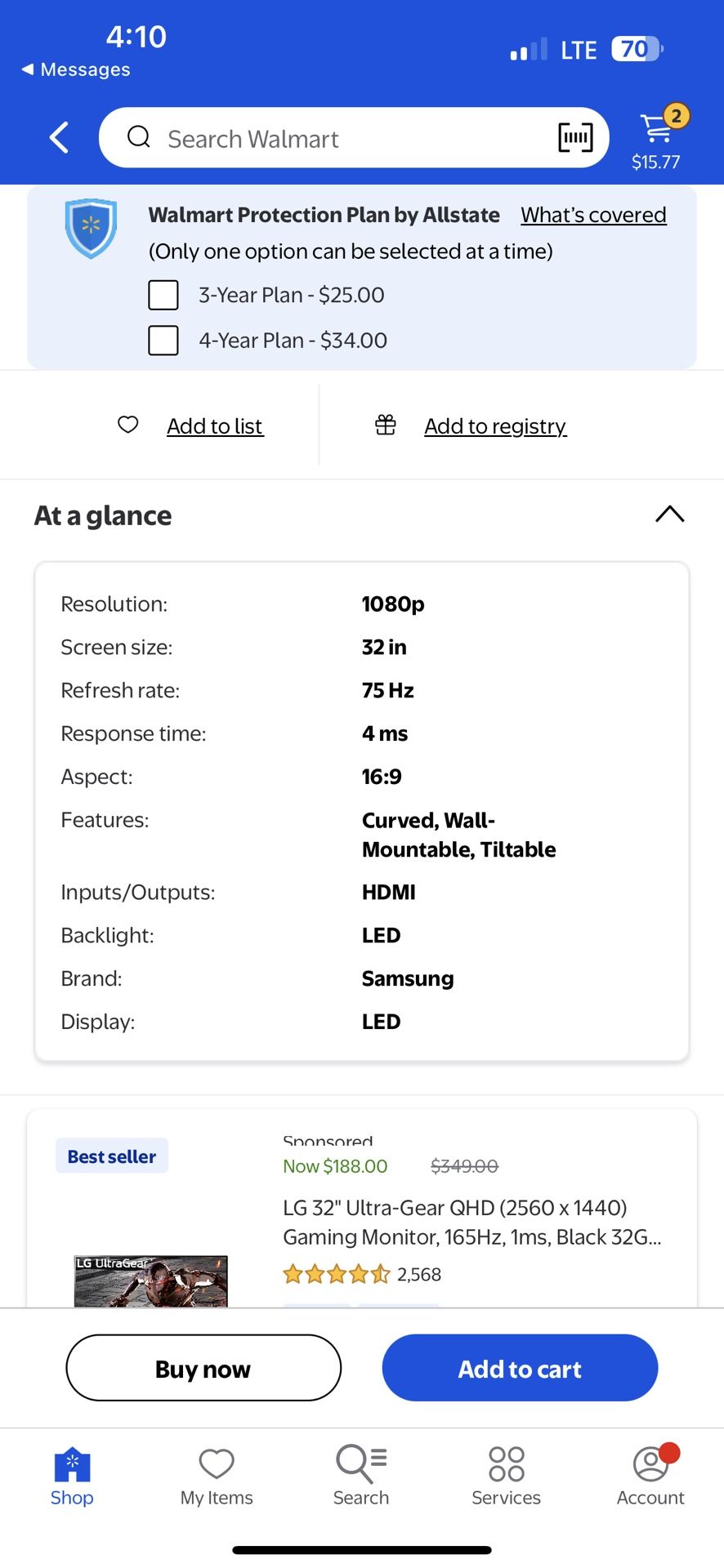Open the Account profile icon
724x1568 pixels.
tap(650, 1463)
